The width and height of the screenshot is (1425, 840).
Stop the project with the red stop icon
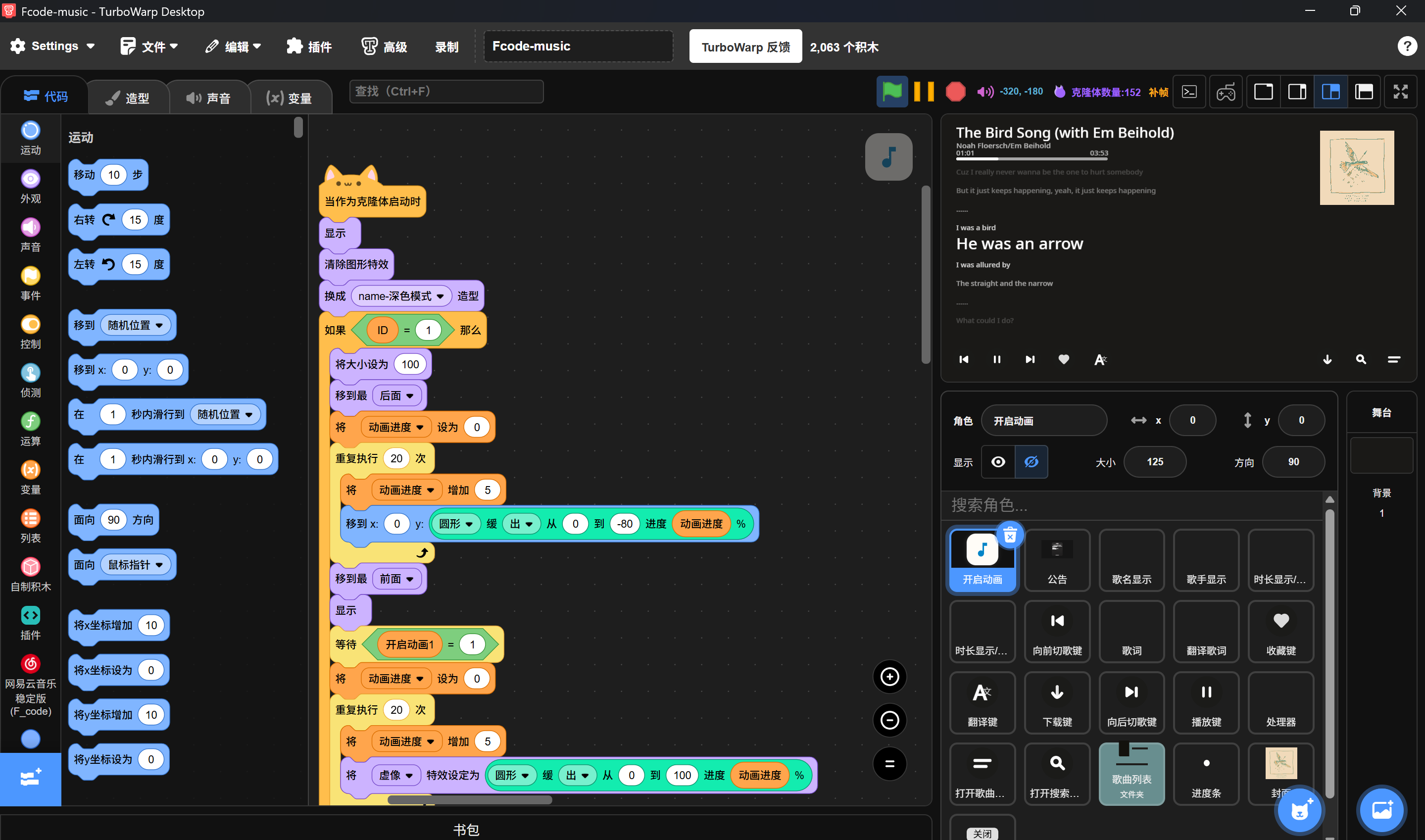point(955,92)
